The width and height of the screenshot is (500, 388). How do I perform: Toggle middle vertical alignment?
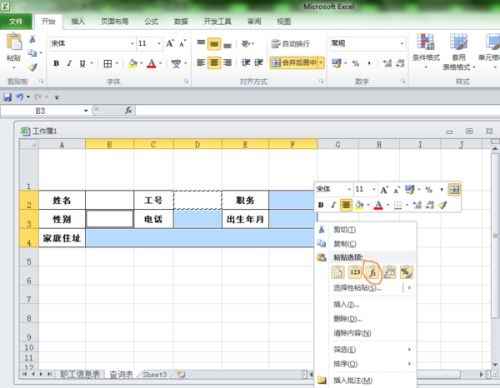coord(214,44)
